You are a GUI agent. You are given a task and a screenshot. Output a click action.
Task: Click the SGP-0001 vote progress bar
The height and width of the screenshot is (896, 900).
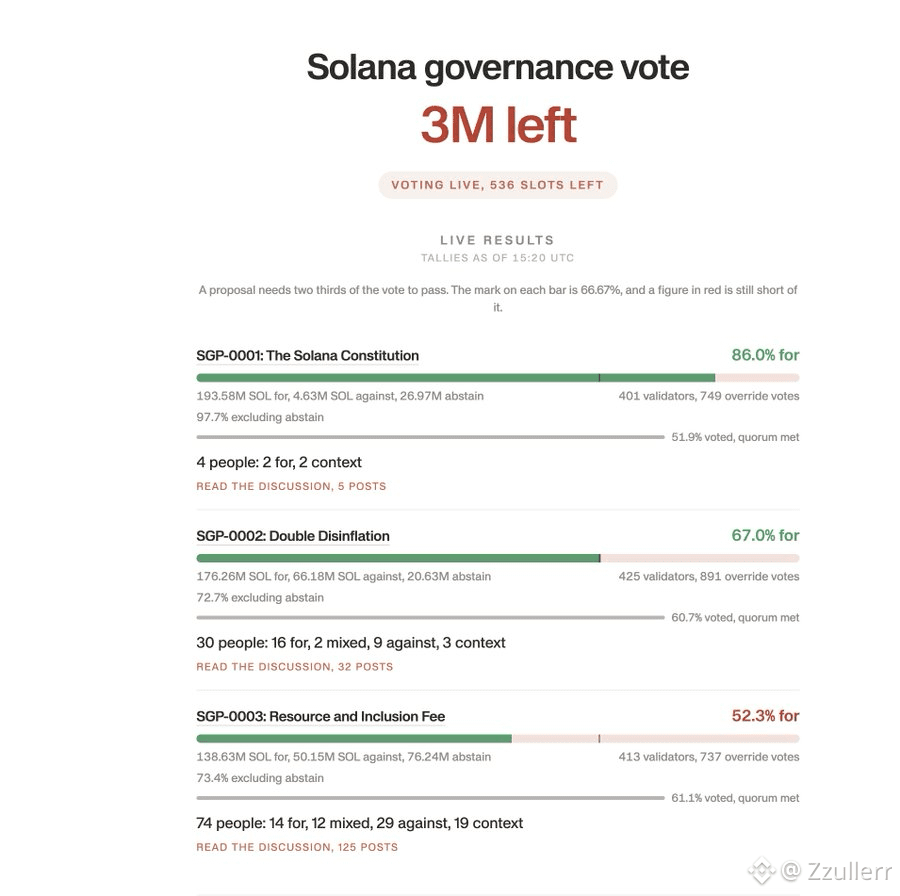tap(498, 378)
